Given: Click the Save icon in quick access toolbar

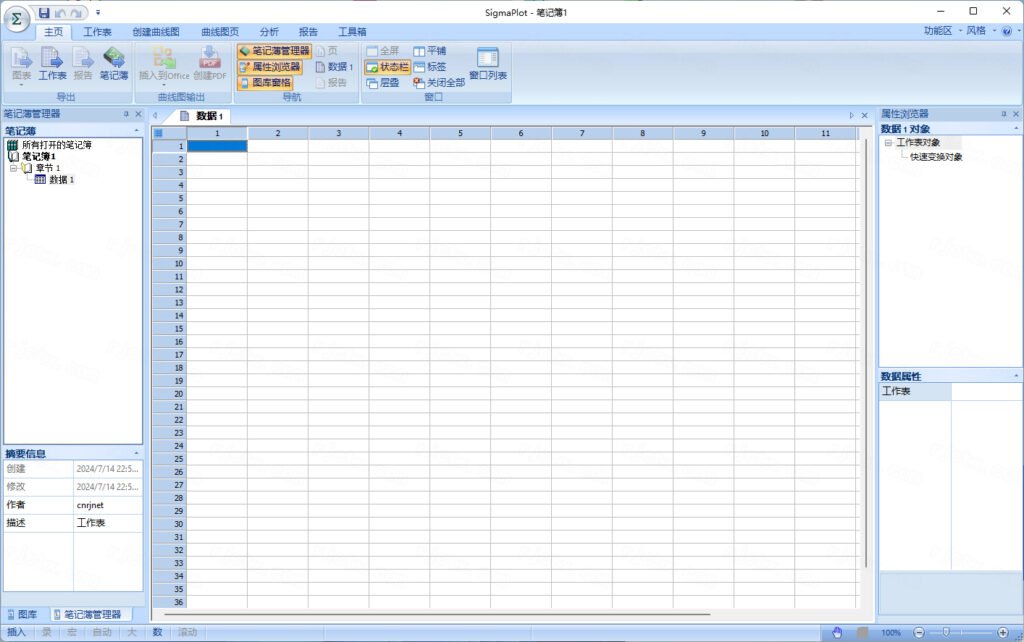Looking at the screenshot, I should click(x=44, y=12).
